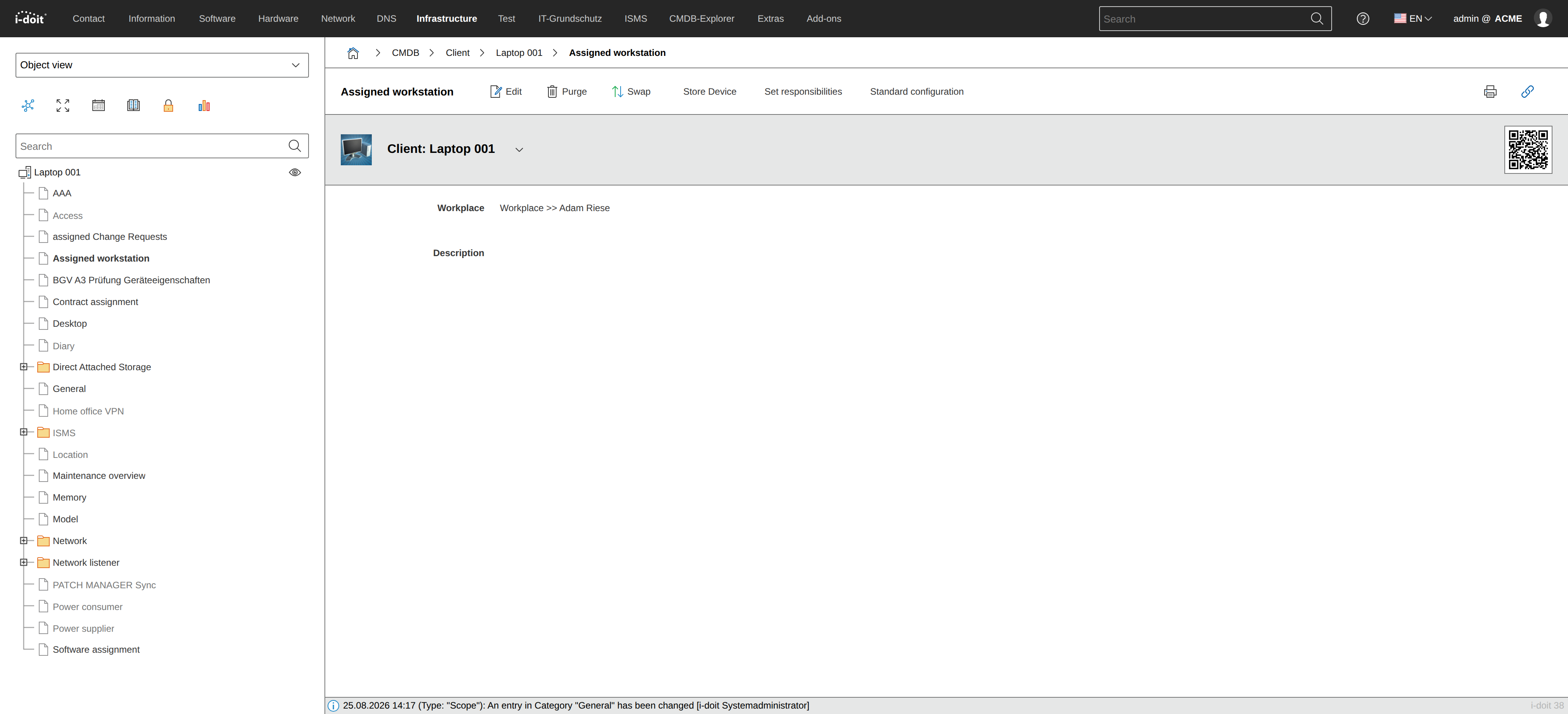The height and width of the screenshot is (714, 1568).
Task: Click the Store Device button
Action: click(710, 92)
